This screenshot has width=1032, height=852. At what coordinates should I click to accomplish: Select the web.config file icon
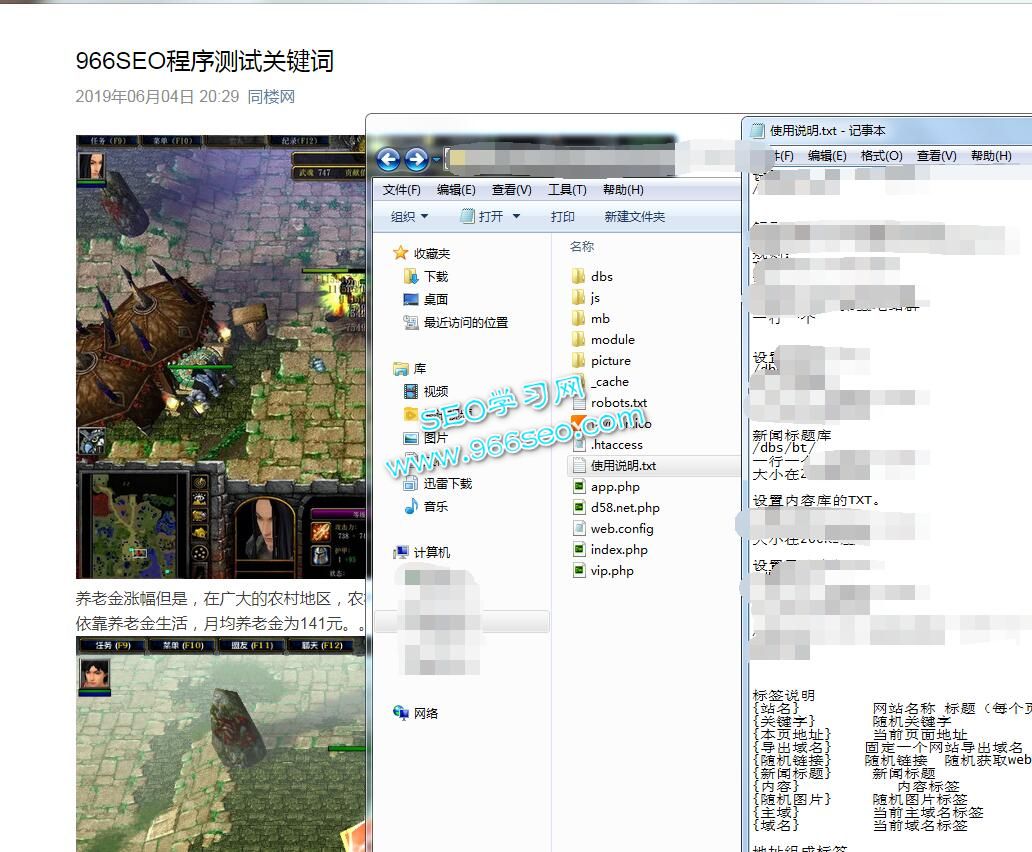(x=579, y=528)
